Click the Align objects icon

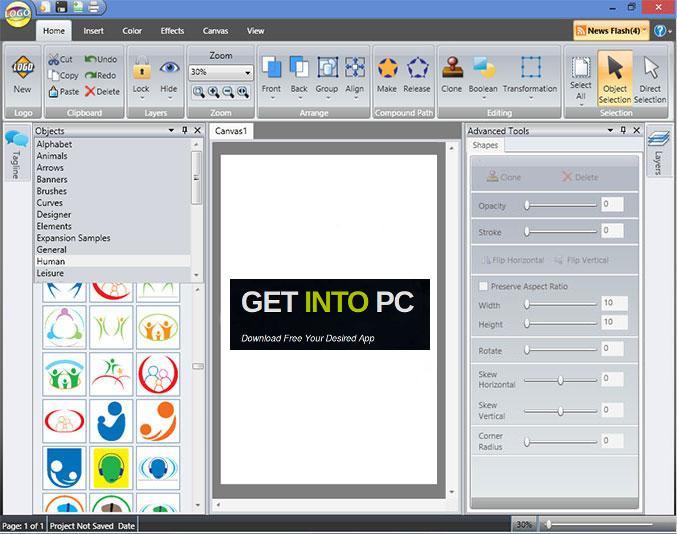point(354,68)
